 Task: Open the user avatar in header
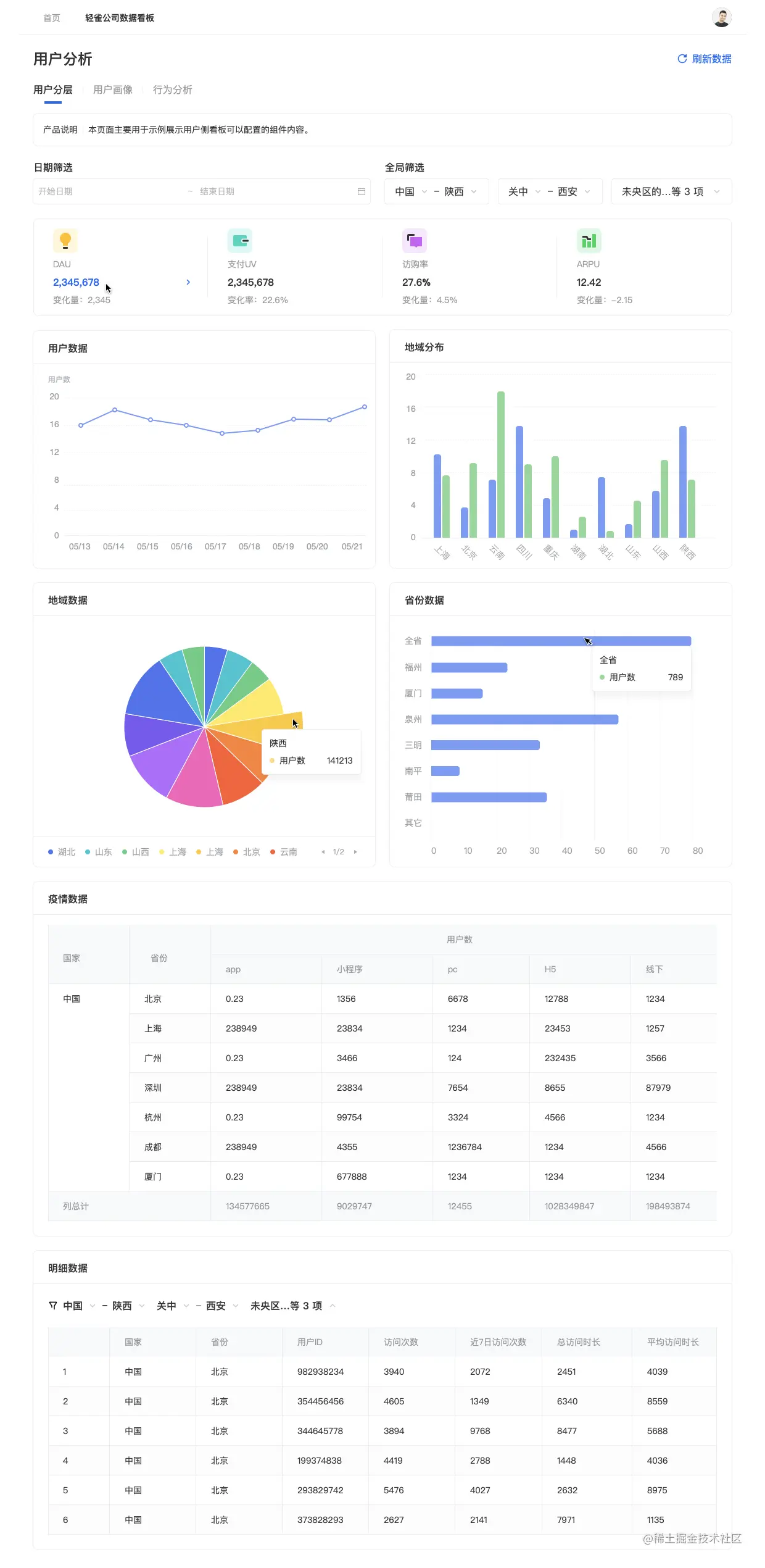click(x=721, y=17)
